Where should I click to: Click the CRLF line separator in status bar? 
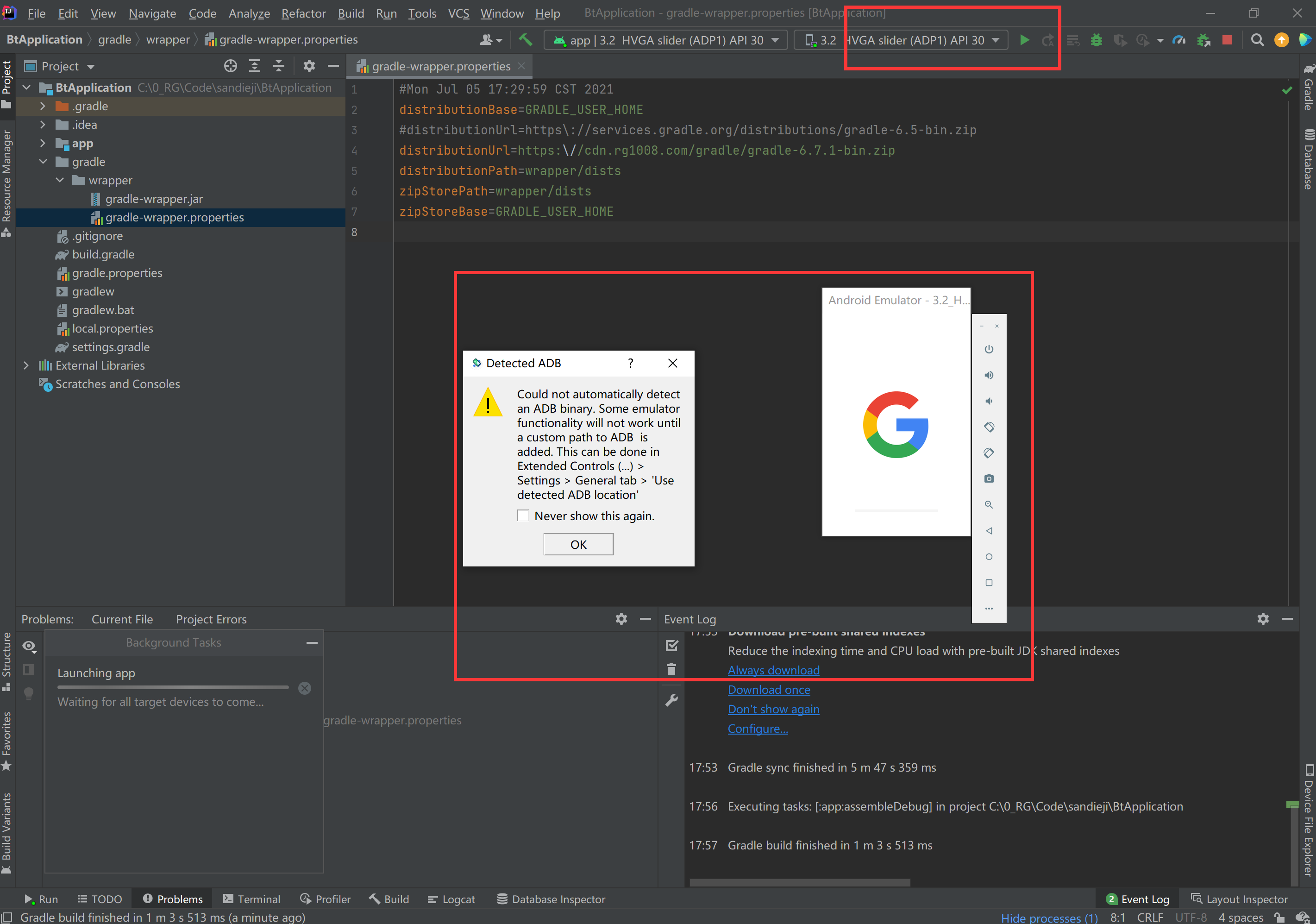tap(1150, 917)
